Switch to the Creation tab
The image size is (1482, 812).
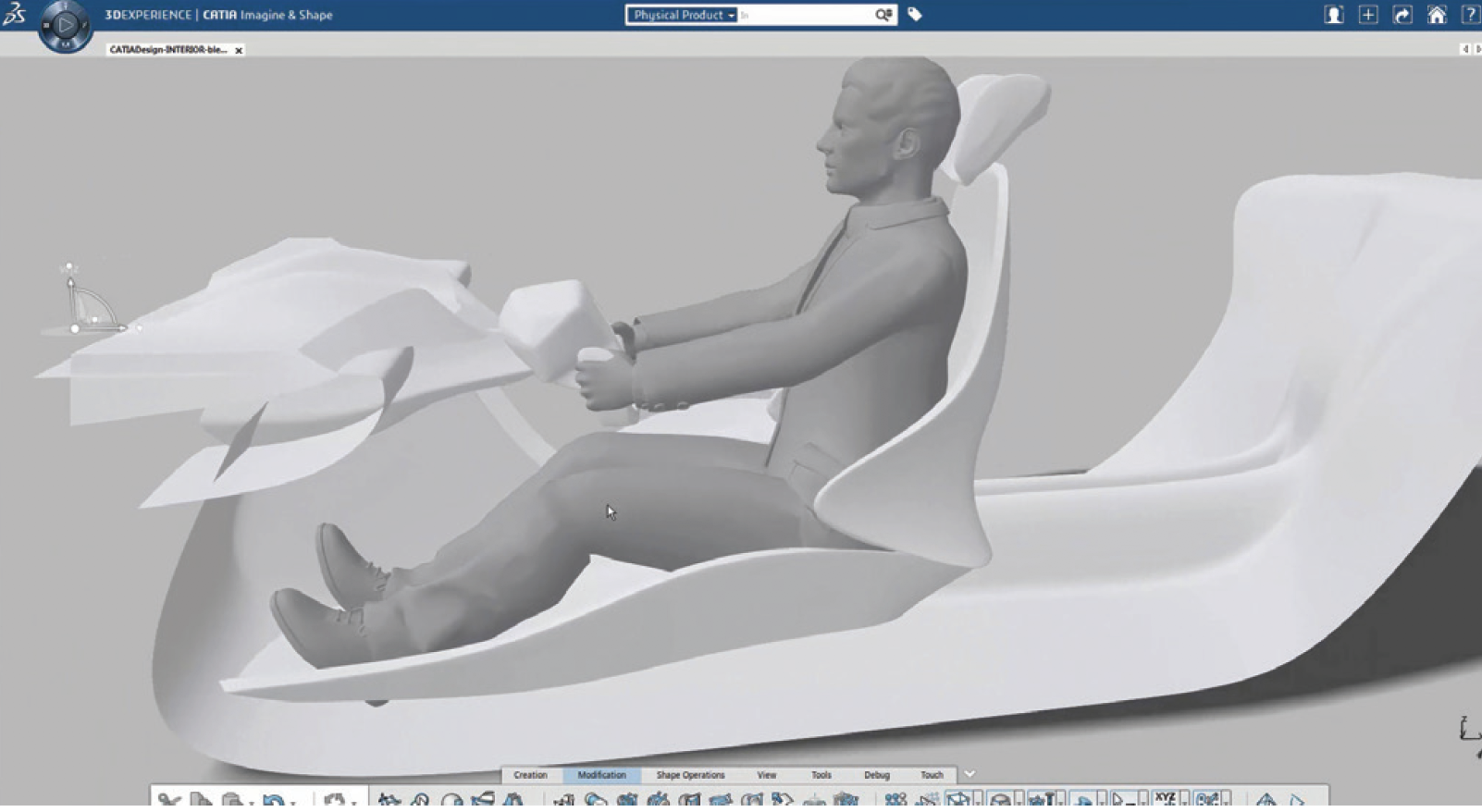coord(530,775)
